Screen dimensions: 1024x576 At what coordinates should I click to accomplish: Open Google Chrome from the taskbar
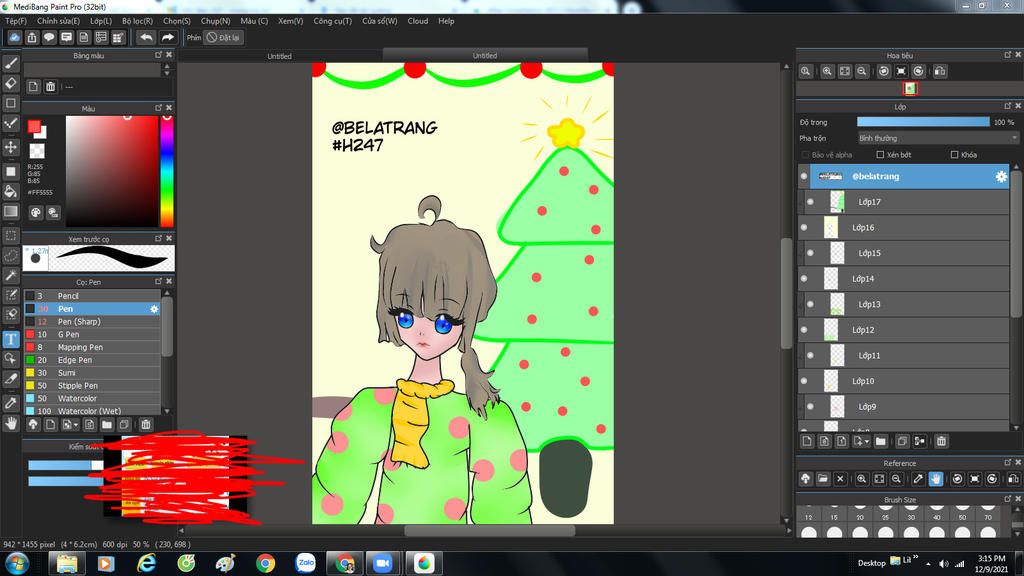(266, 563)
